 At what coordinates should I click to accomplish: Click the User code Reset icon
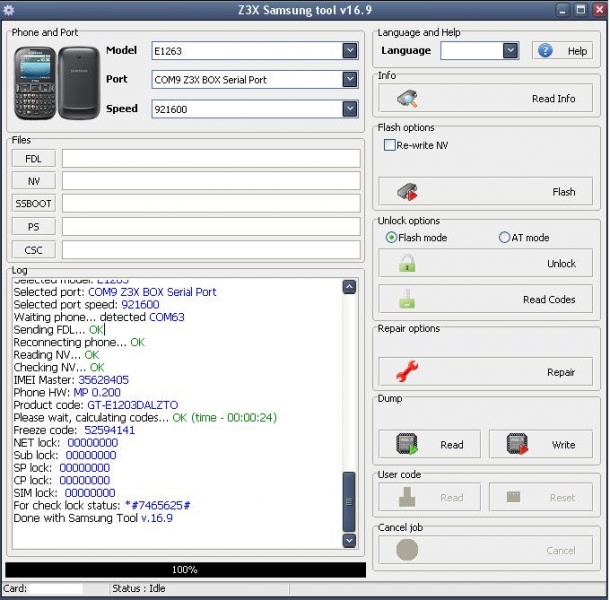click(514, 496)
